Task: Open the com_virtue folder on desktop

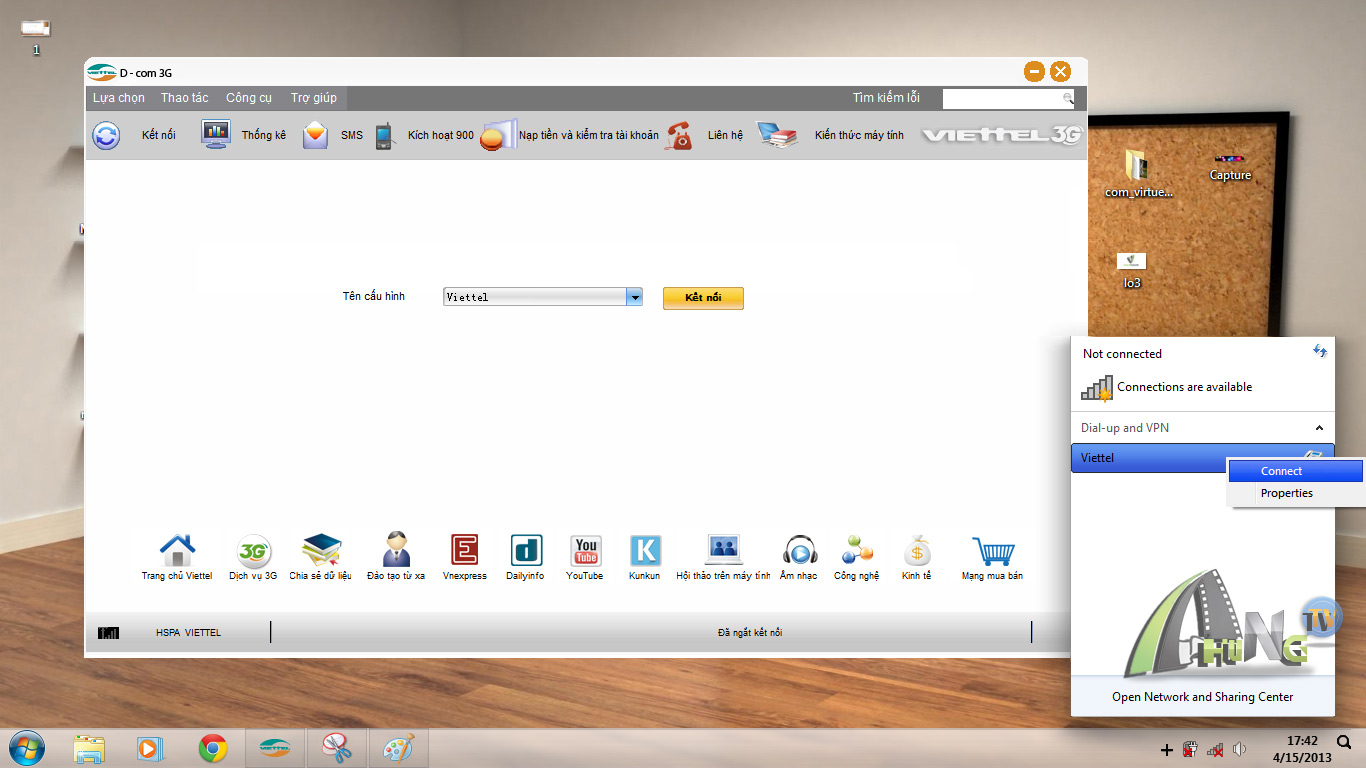Action: [x=1139, y=174]
